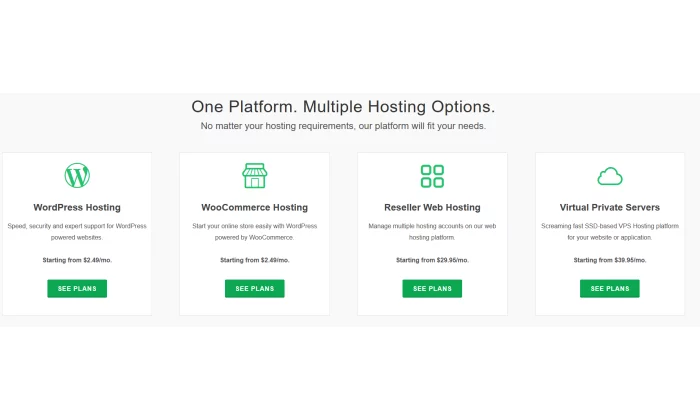Click 'Starting from $2.49/mo.' under WooCommerce Hosting
This screenshot has height=420, width=700.
click(x=254, y=260)
